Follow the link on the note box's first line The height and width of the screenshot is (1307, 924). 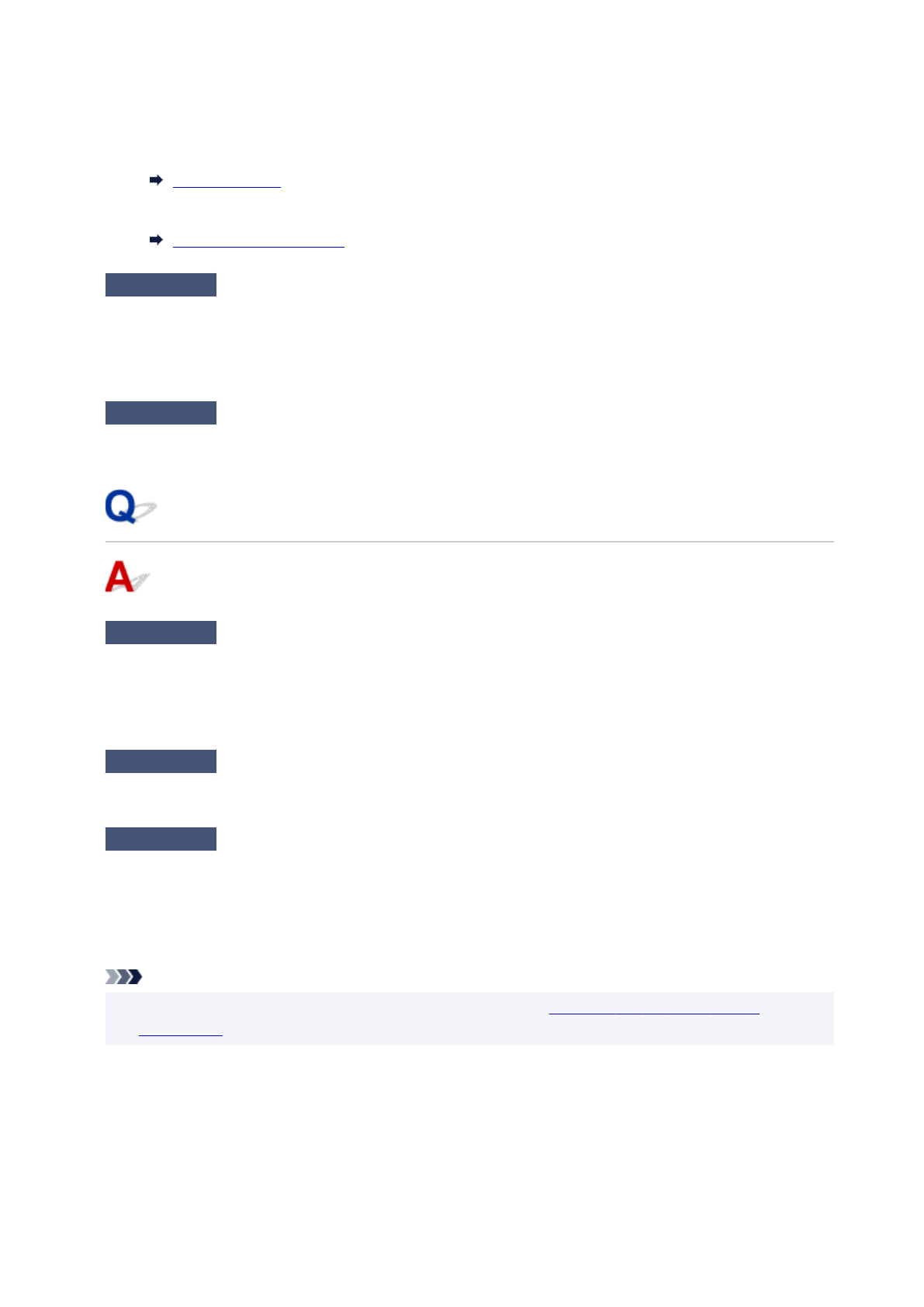coord(653,1011)
